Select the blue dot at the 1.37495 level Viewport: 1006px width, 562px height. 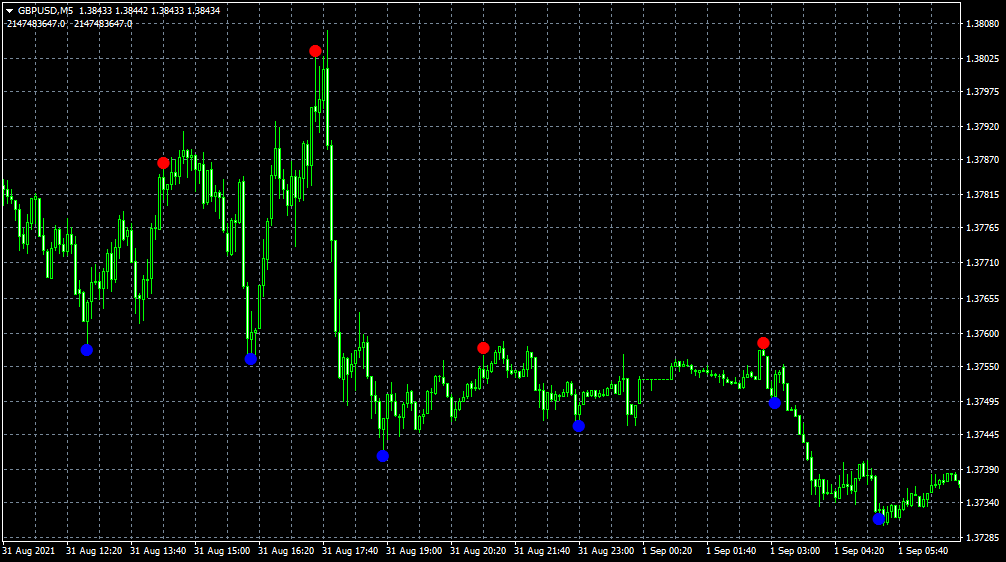coord(774,403)
